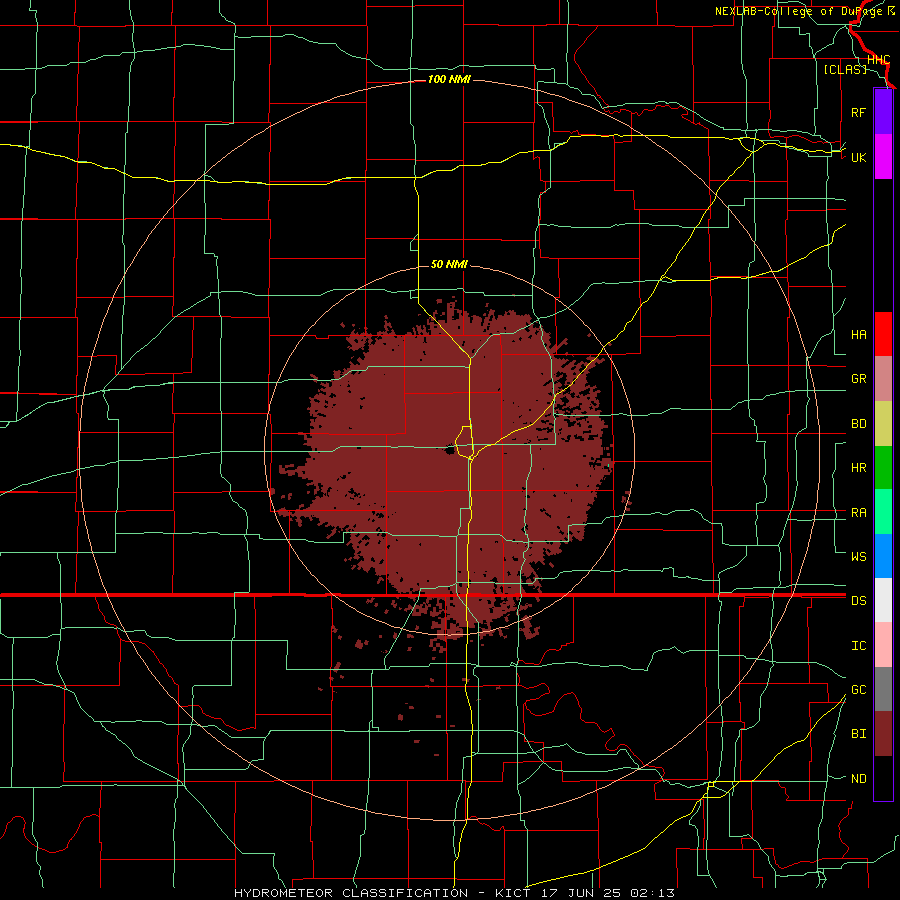The image size is (900, 900).
Task: Pick the white DS legend swatch
Action: (x=883, y=600)
